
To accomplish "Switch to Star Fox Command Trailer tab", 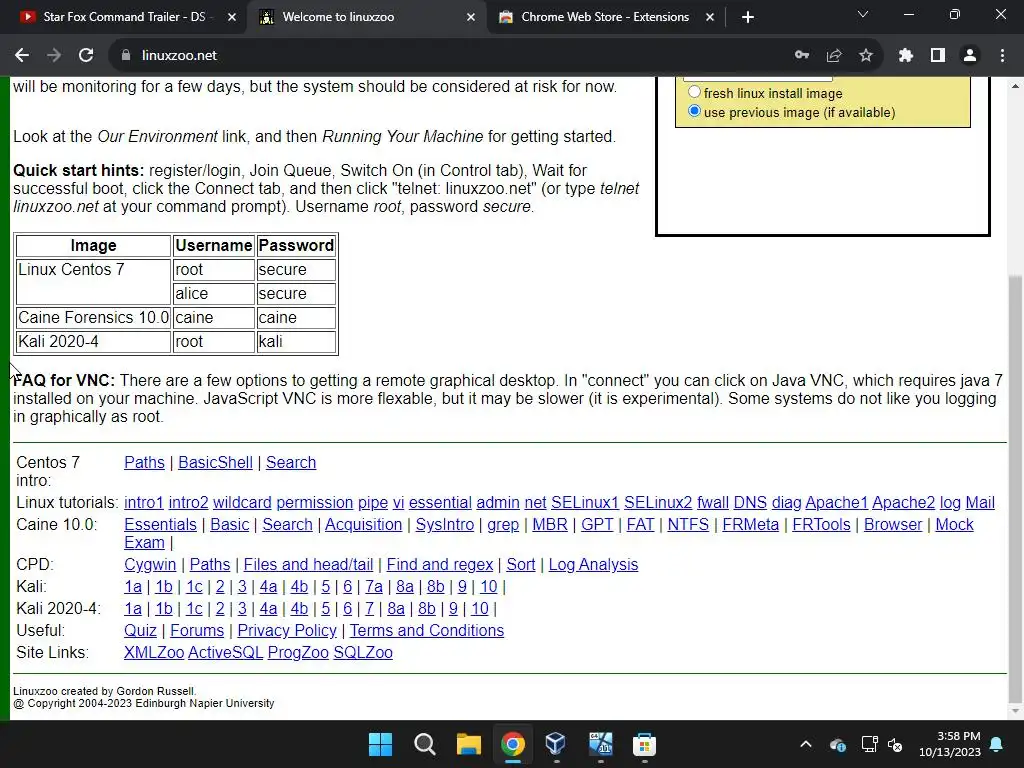I will click(124, 17).
